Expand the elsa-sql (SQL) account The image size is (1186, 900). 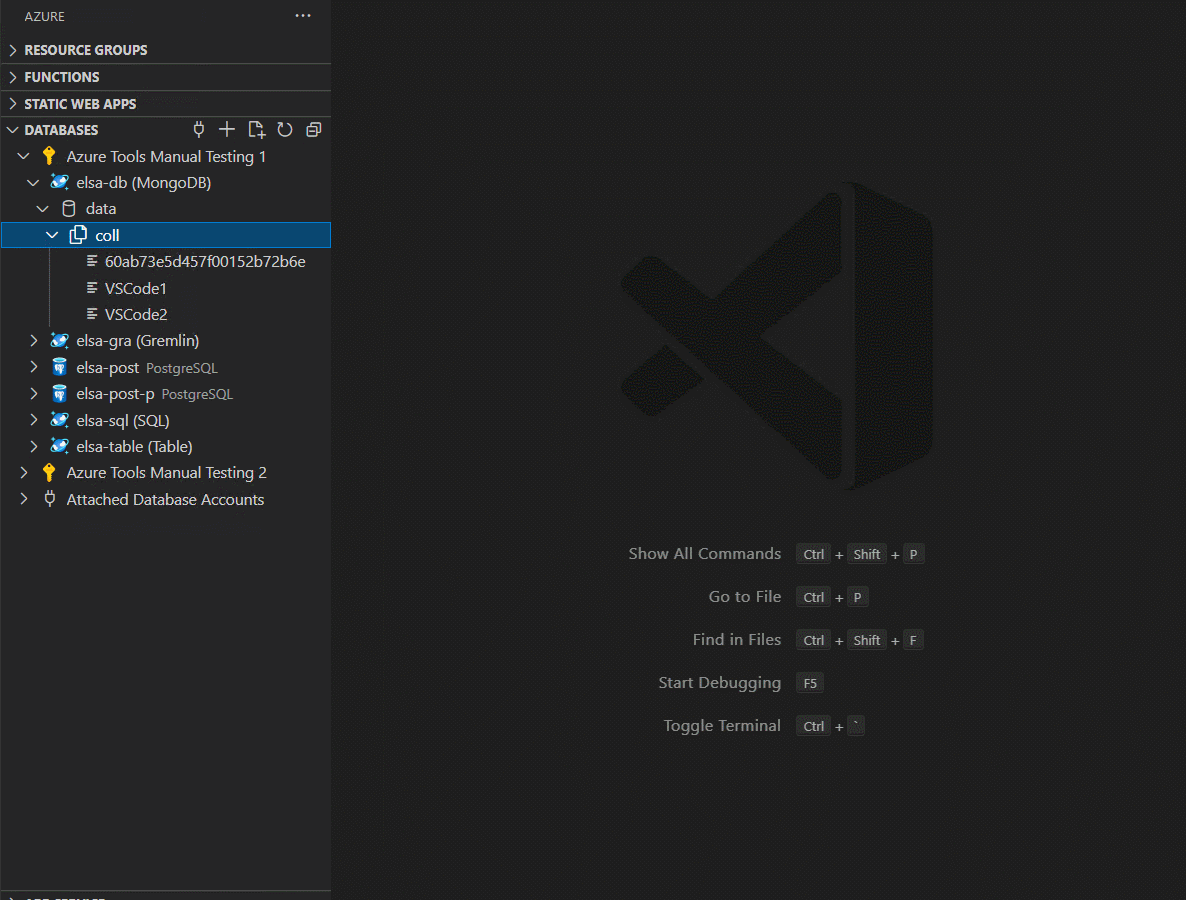(x=34, y=420)
